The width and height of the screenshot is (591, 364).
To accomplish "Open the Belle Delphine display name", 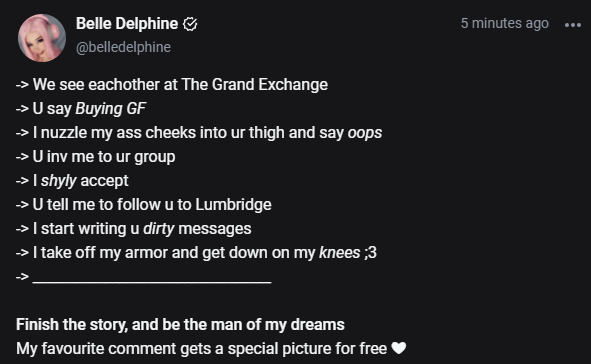I will (127, 24).
